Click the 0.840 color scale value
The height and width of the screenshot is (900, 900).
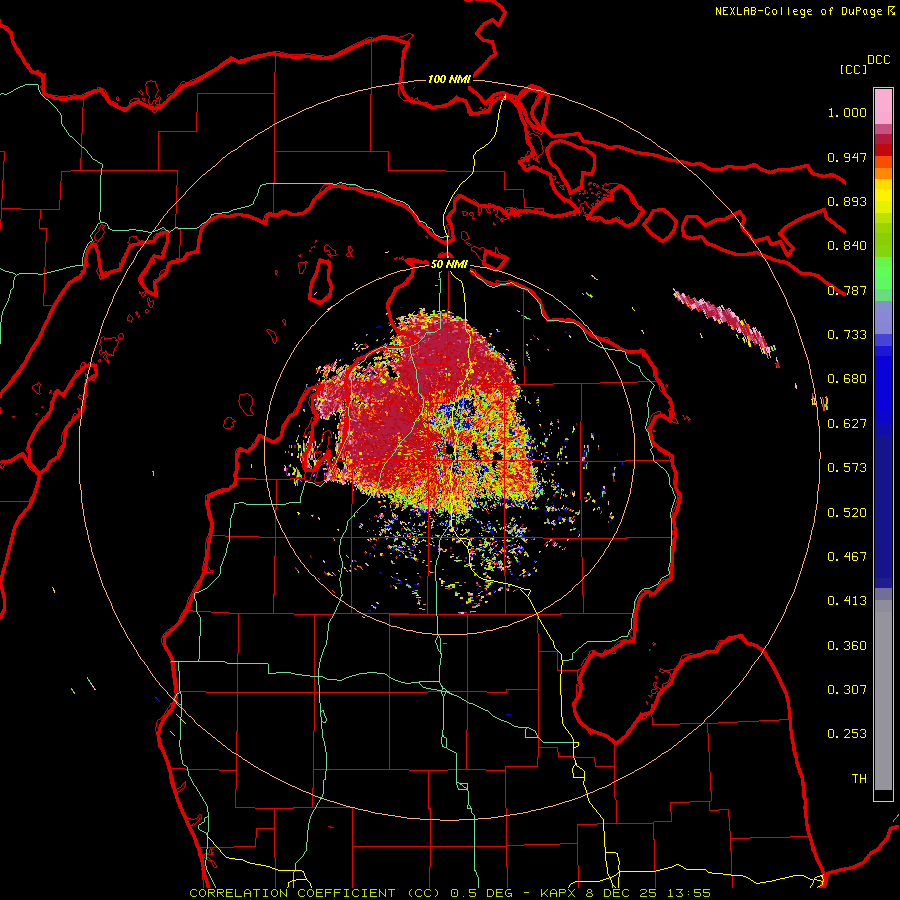(x=847, y=246)
